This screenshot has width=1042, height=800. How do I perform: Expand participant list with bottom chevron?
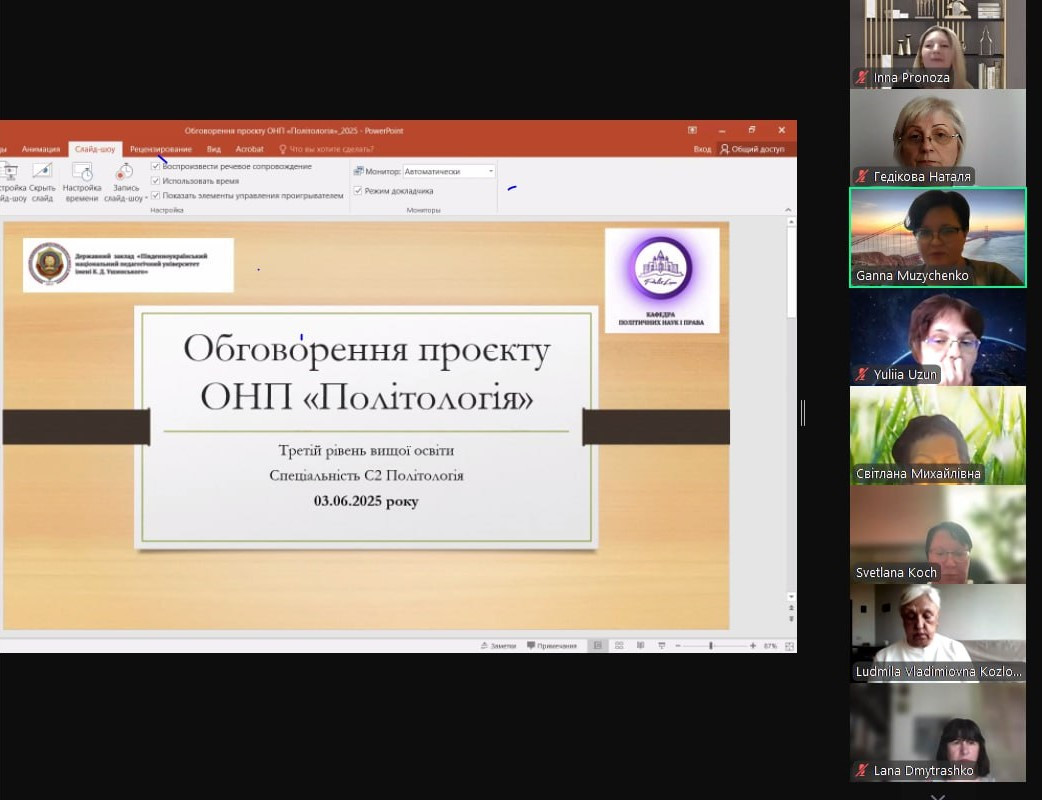[x=938, y=796]
